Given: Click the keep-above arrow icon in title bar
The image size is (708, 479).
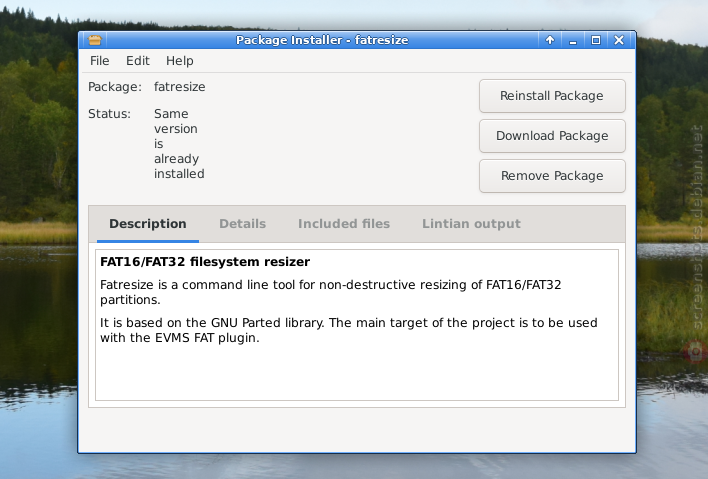Looking at the screenshot, I should point(550,40).
